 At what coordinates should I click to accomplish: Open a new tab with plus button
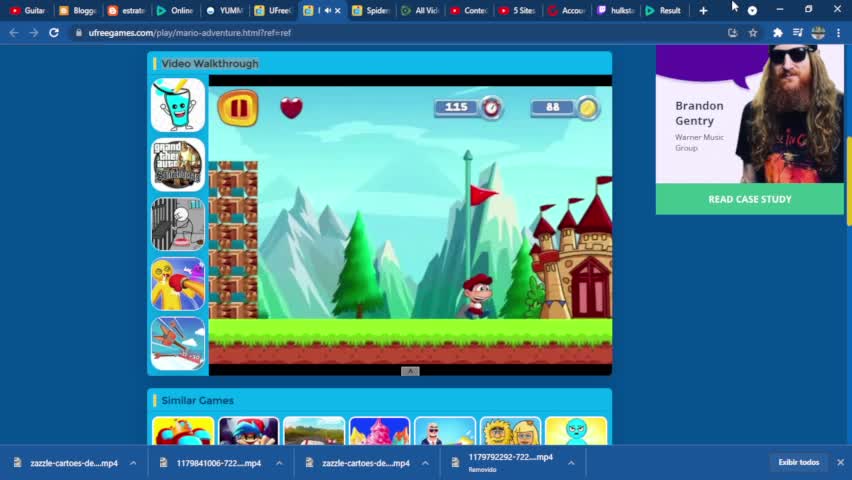click(703, 10)
